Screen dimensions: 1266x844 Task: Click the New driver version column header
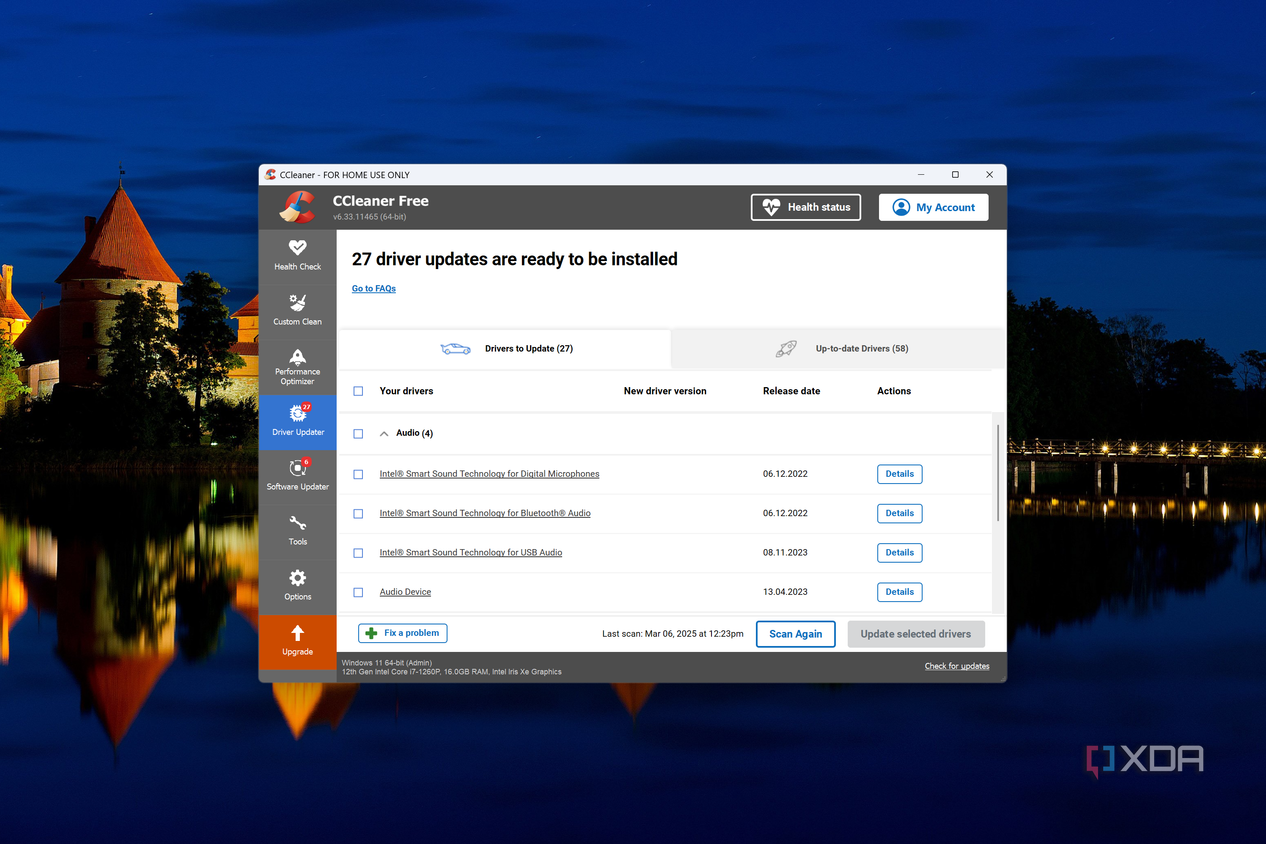point(665,391)
